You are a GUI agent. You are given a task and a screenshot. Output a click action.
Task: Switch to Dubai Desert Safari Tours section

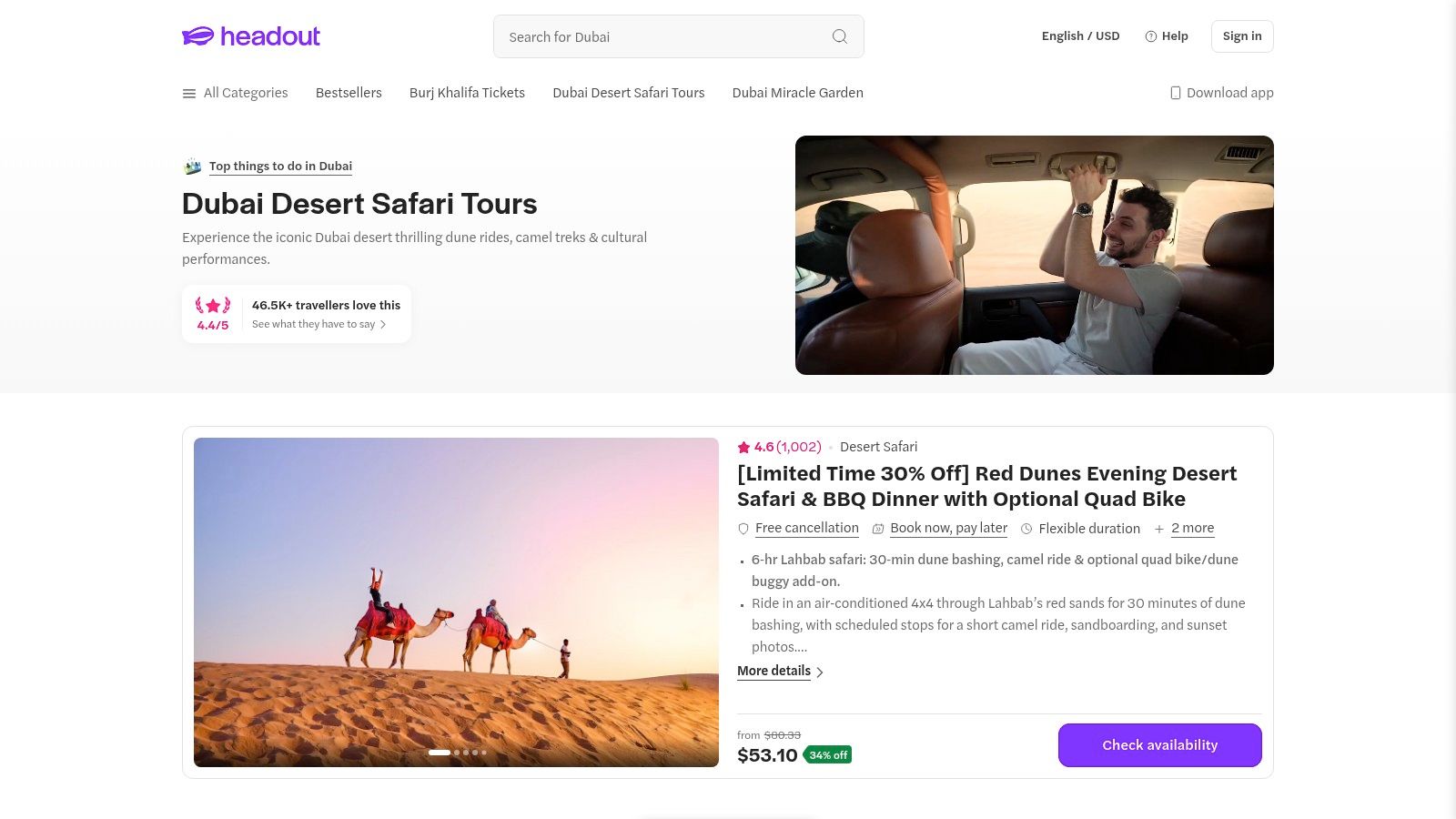click(628, 92)
